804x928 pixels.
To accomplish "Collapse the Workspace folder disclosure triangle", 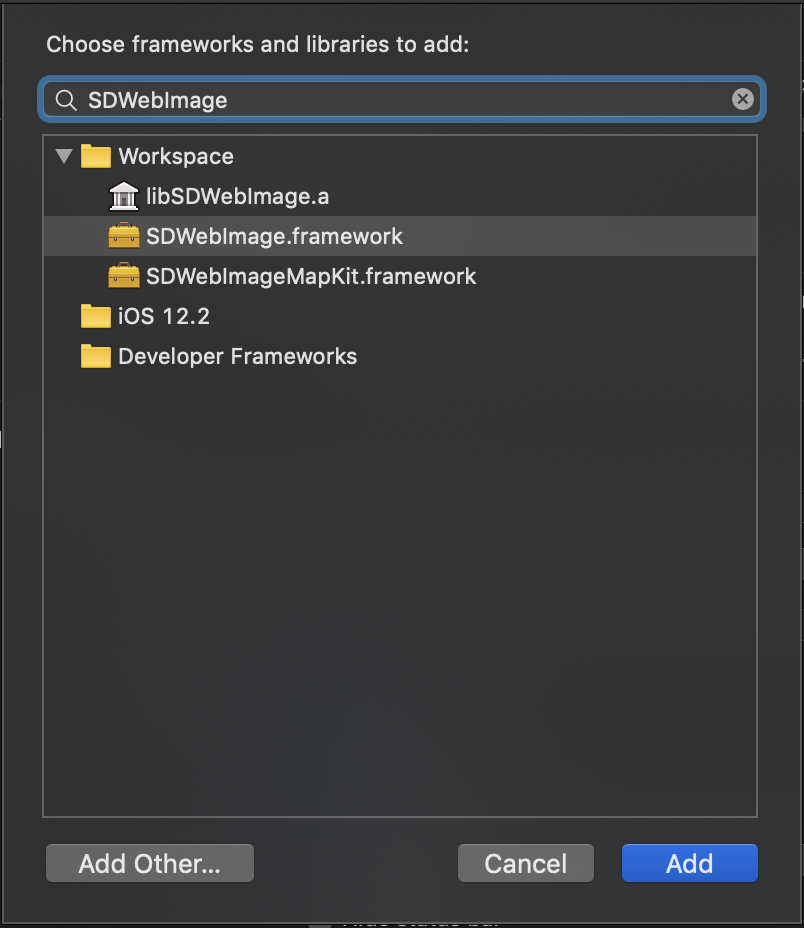I will (x=64, y=156).
